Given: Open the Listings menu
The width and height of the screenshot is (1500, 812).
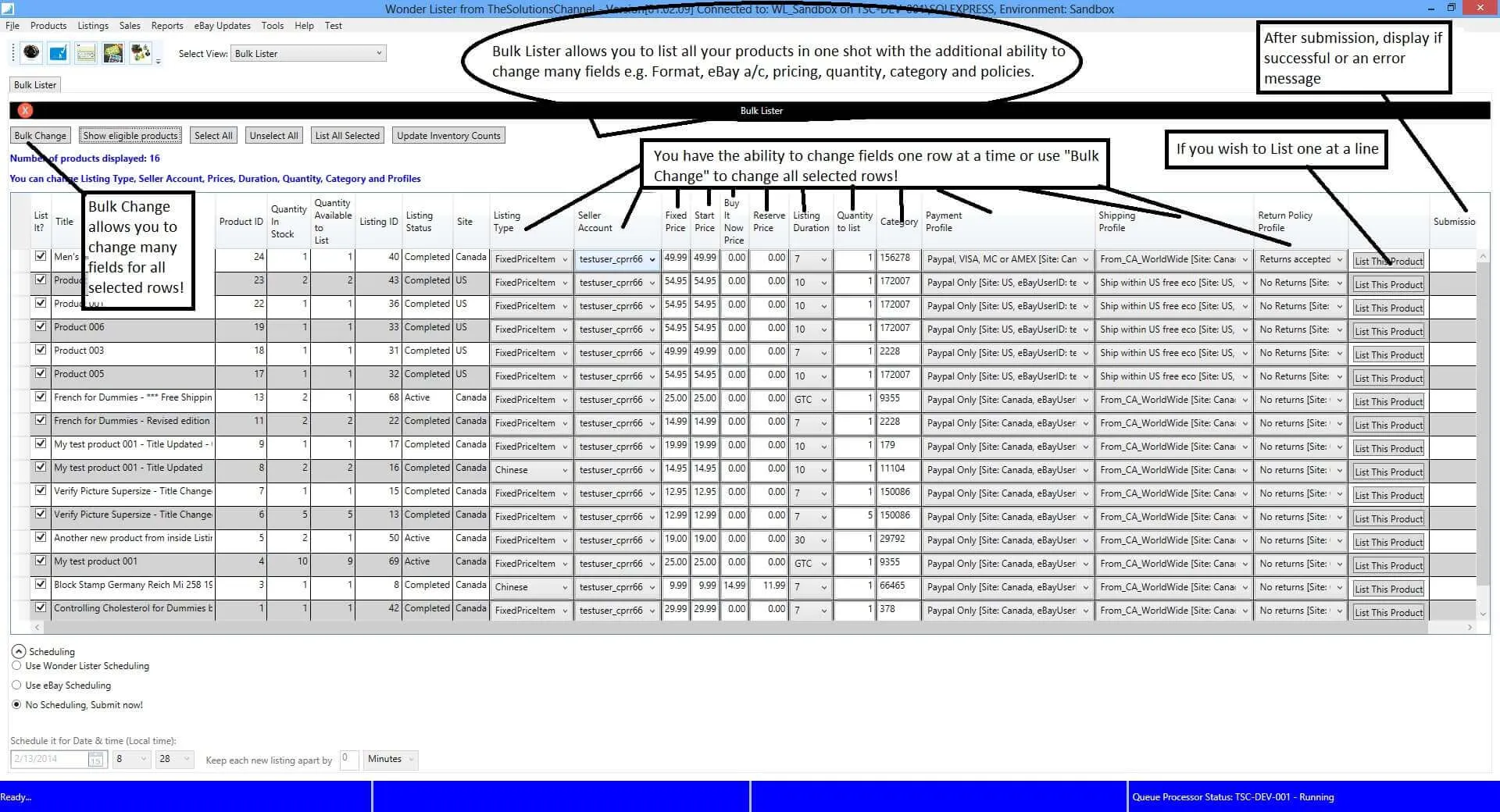Looking at the screenshot, I should 93,26.
